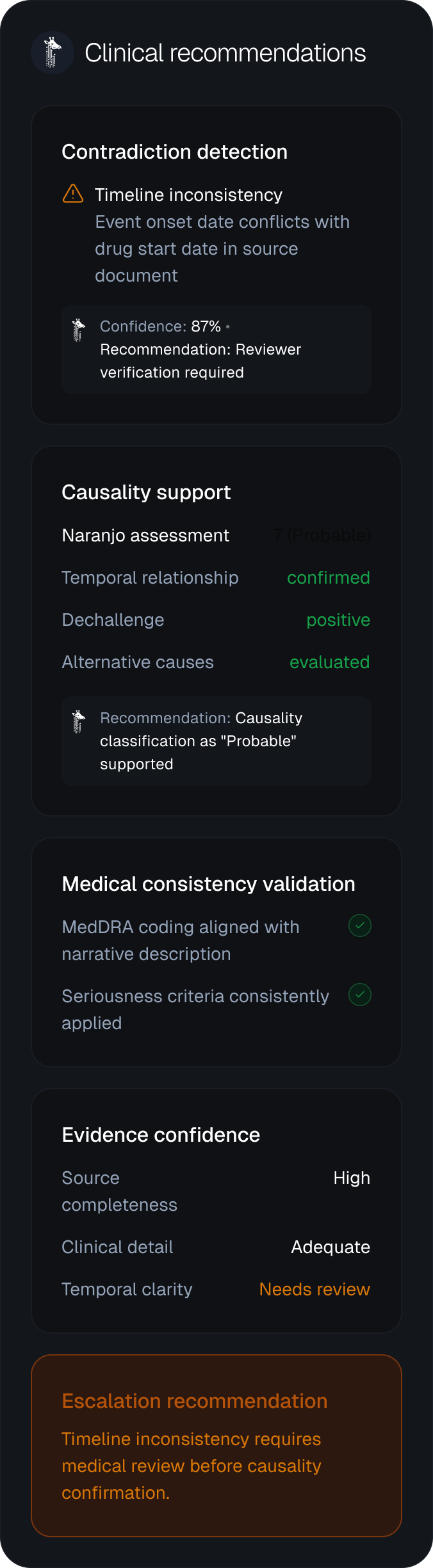Click the Evidence confidence heading

(x=161, y=1135)
